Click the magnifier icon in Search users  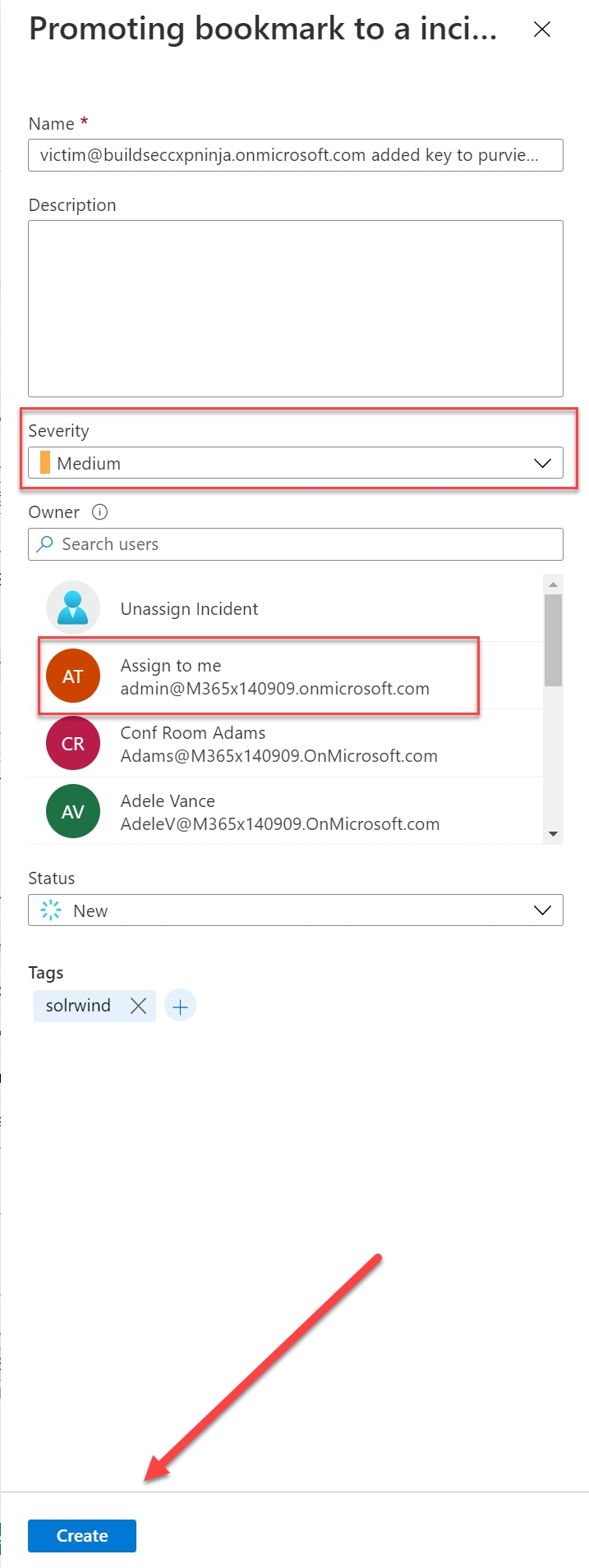45,544
